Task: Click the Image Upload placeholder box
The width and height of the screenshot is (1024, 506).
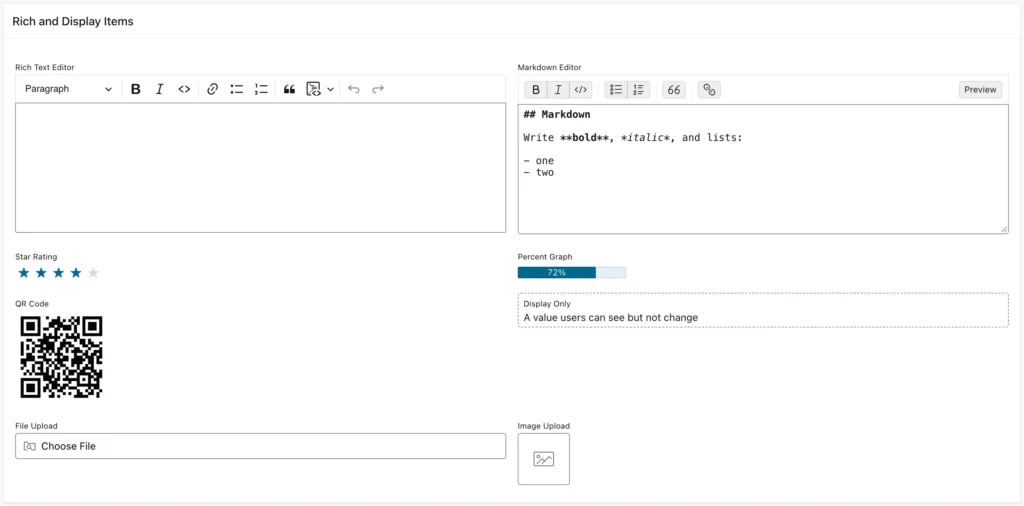Action: 544,459
